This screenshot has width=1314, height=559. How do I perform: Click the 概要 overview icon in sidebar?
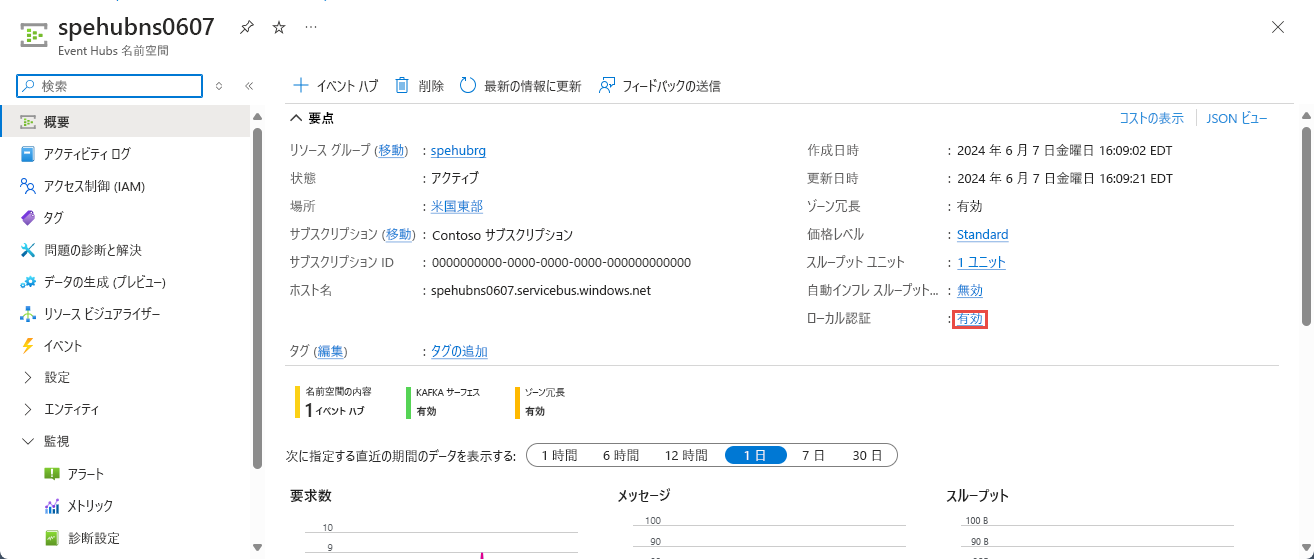pos(28,122)
